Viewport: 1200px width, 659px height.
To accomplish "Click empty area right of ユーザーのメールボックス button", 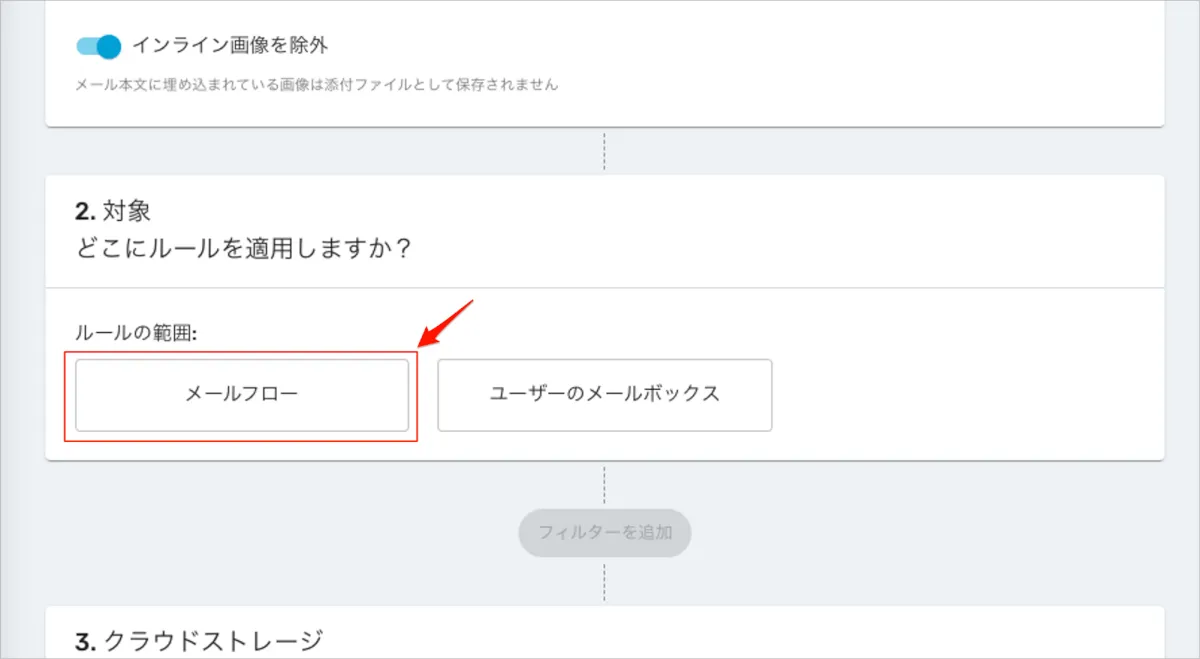I will [x=960, y=395].
